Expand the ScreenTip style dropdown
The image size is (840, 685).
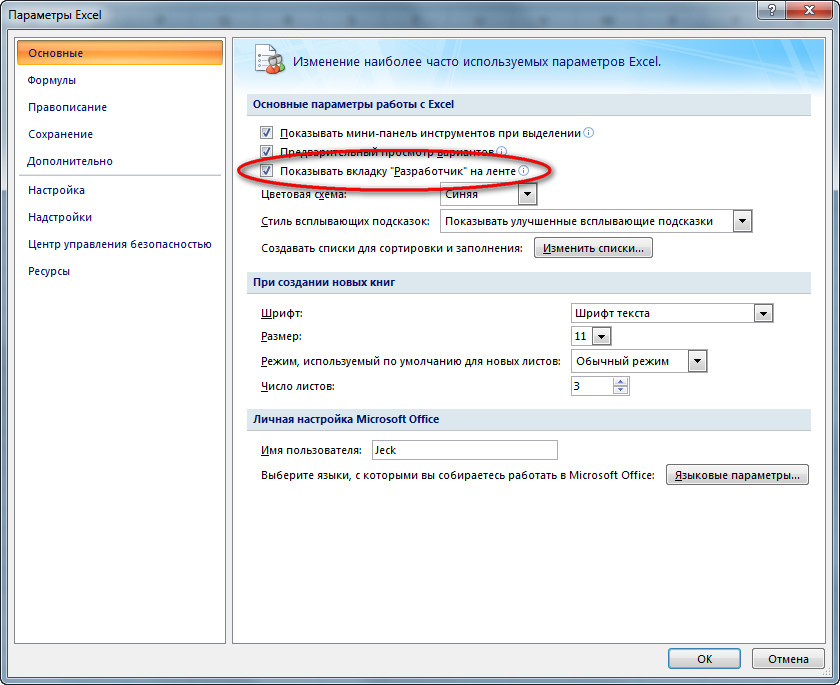point(741,221)
